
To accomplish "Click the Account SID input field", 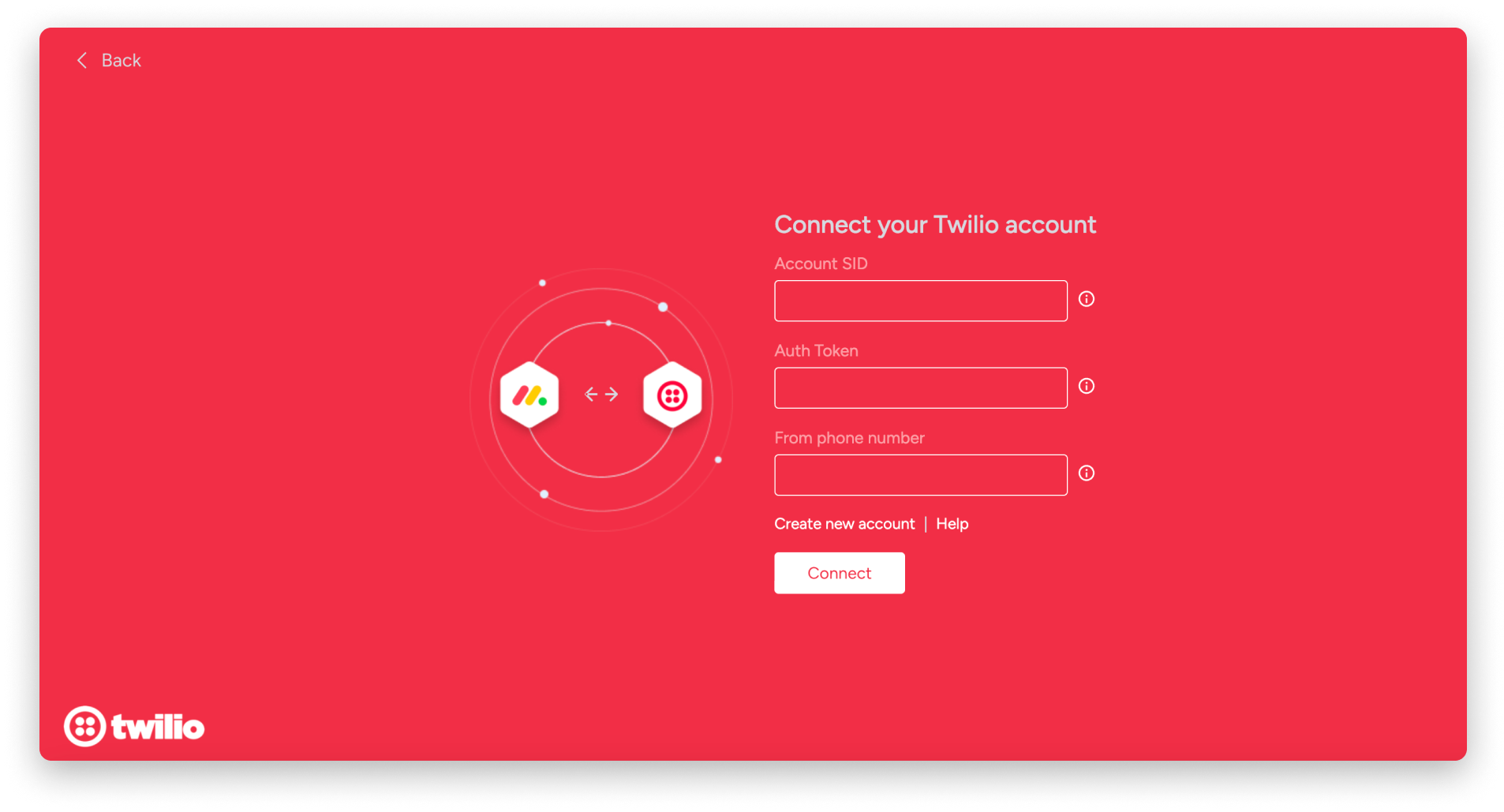I will coord(920,301).
